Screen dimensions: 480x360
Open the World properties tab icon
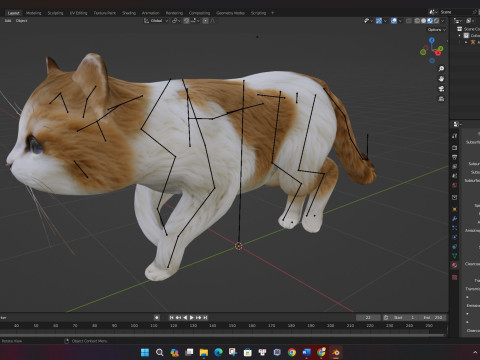point(454,185)
